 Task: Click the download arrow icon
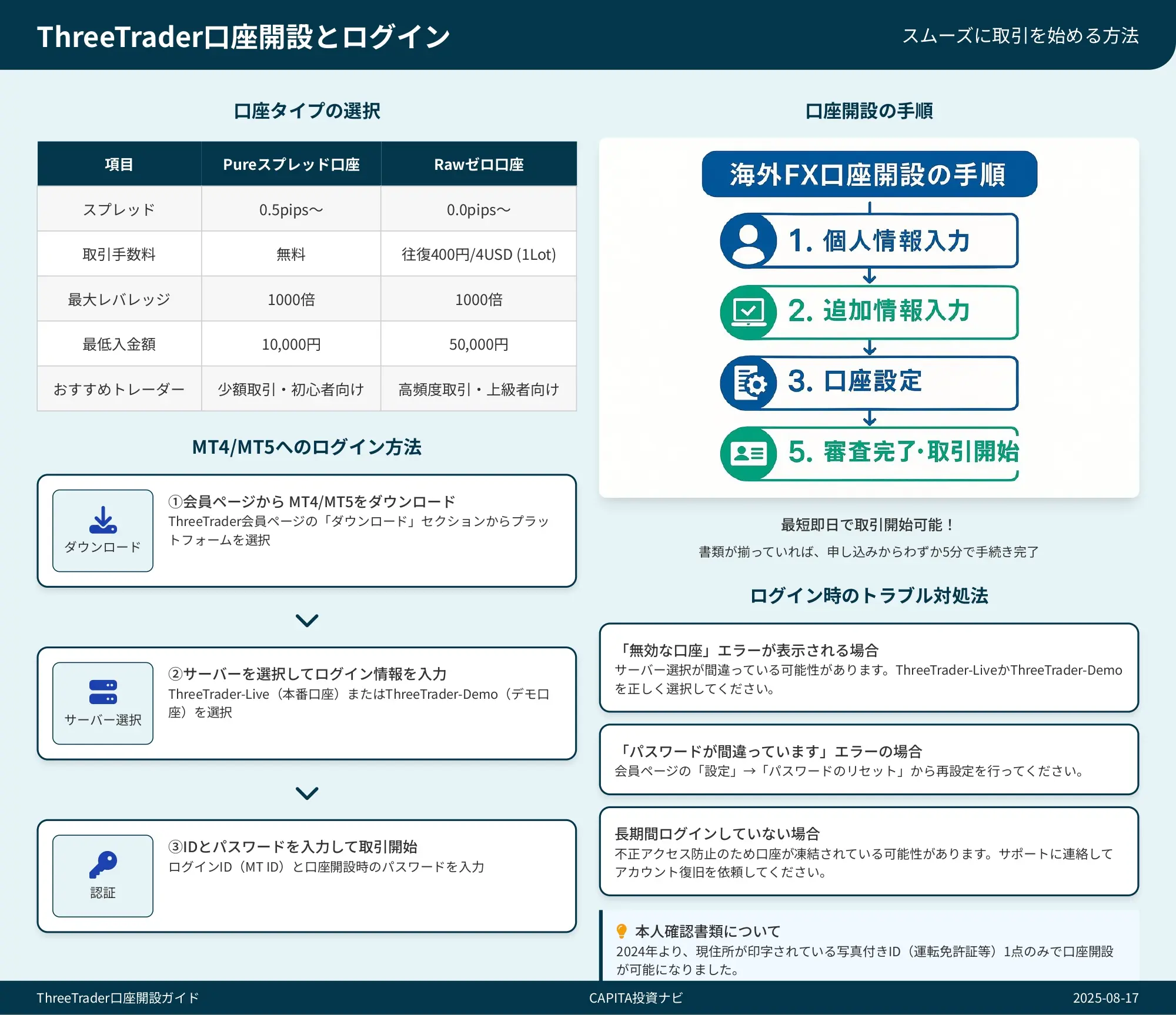[103, 520]
